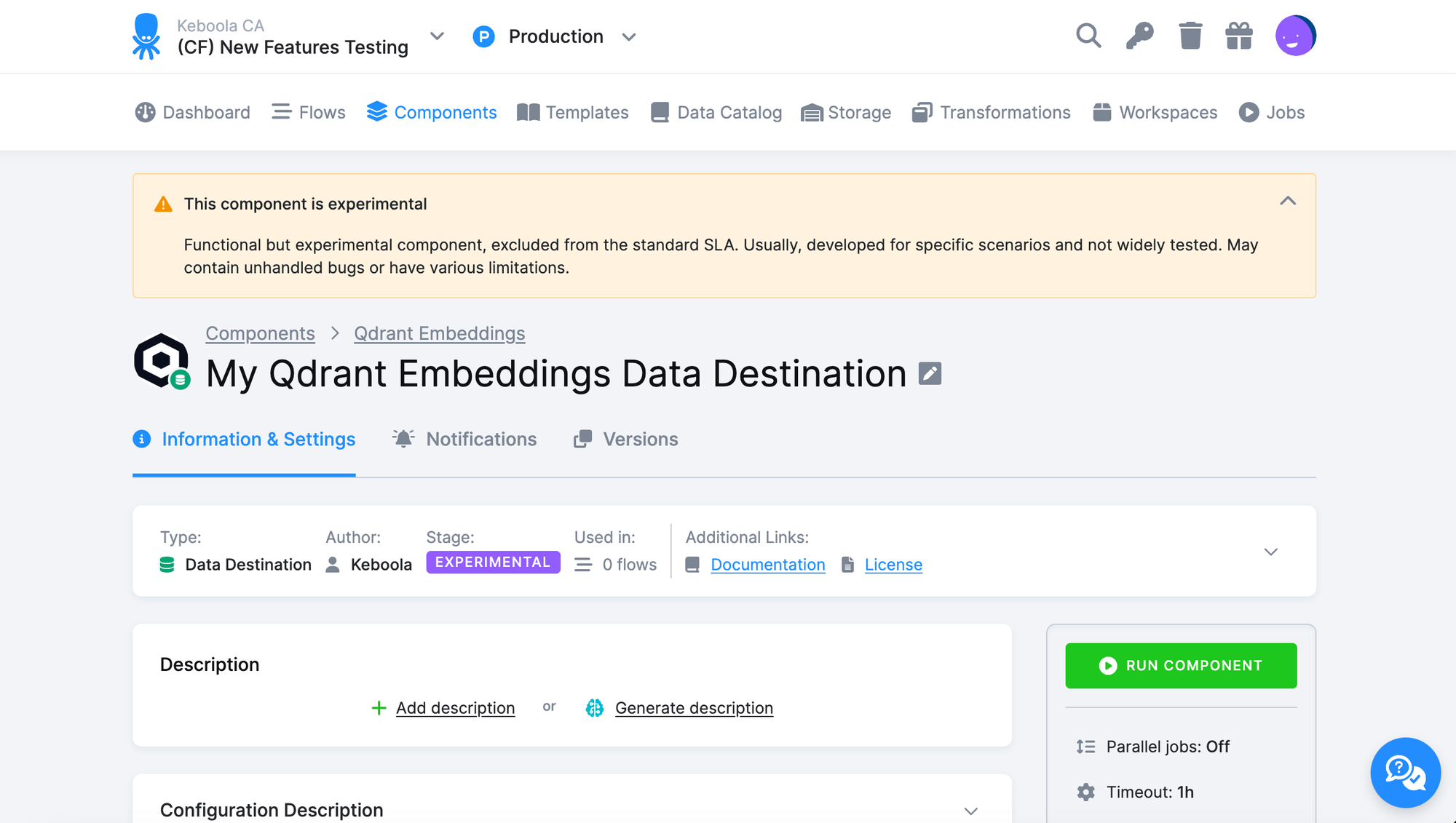
Task: Open Jobs in navigation
Action: pos(1272,112)
